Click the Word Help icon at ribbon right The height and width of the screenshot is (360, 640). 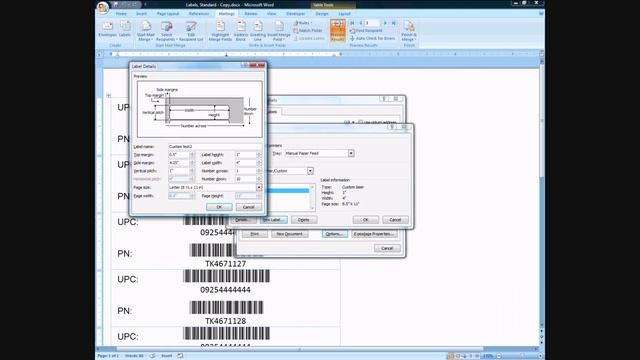541,13
